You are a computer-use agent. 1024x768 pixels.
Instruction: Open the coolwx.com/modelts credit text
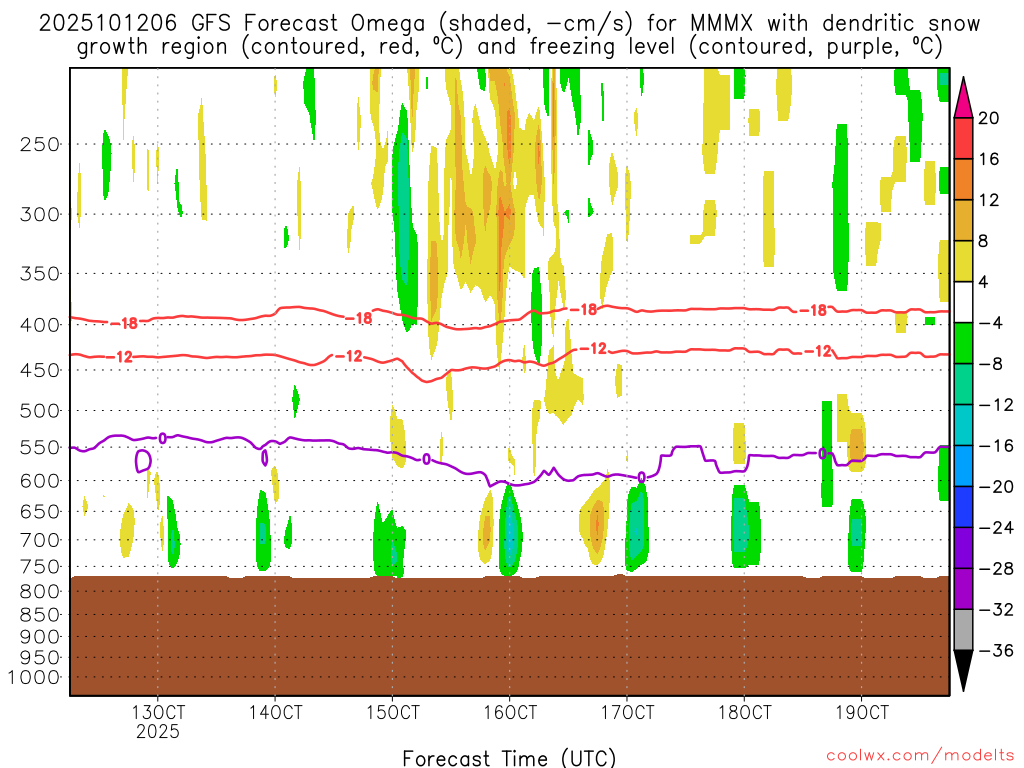click(920, 756)
